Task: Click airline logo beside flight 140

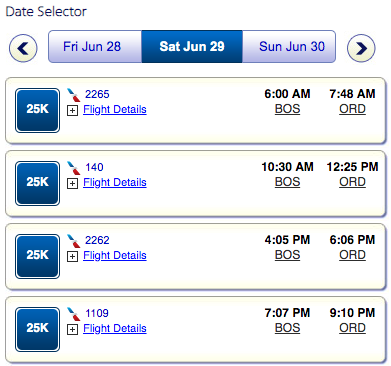Action: pos(74,168)
